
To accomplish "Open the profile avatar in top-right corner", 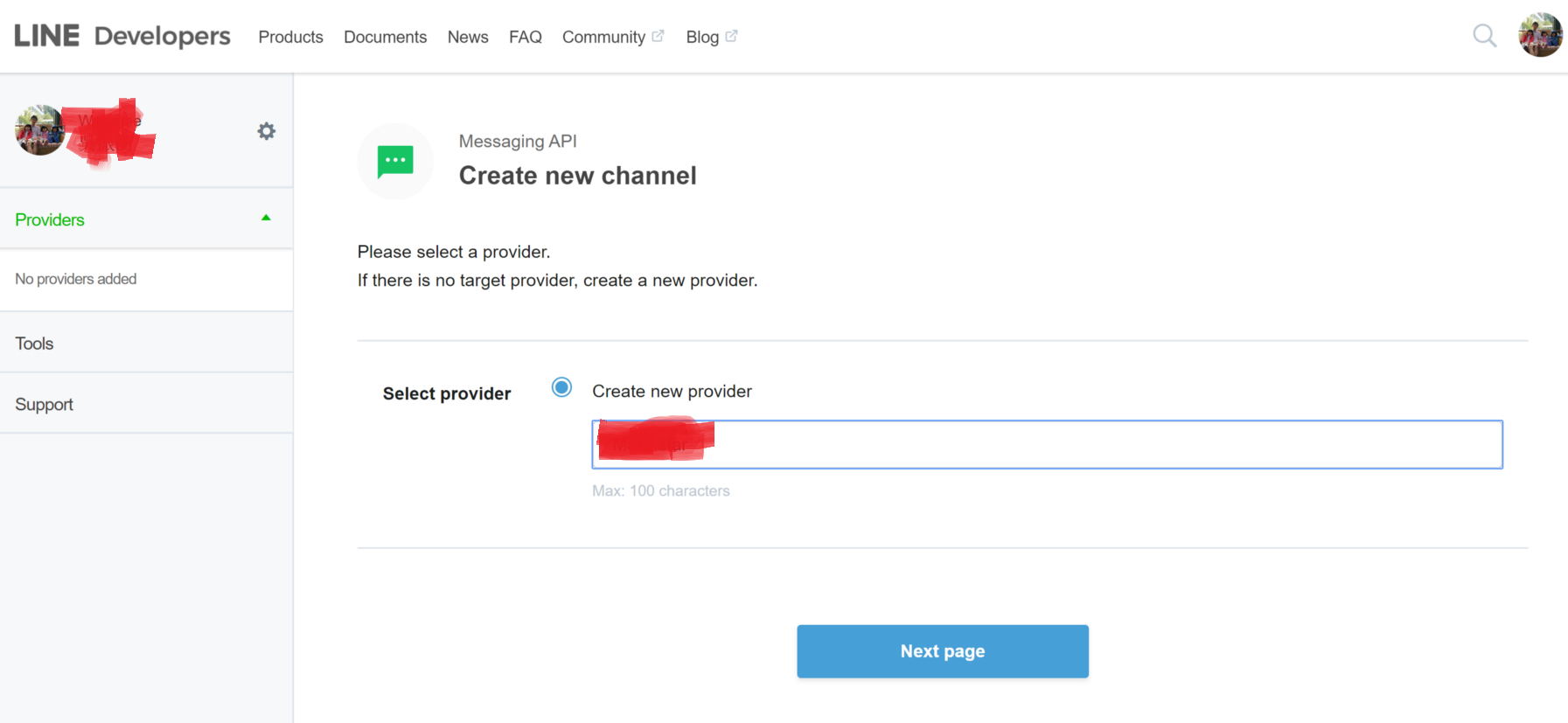I will (x=1540, y=35).
